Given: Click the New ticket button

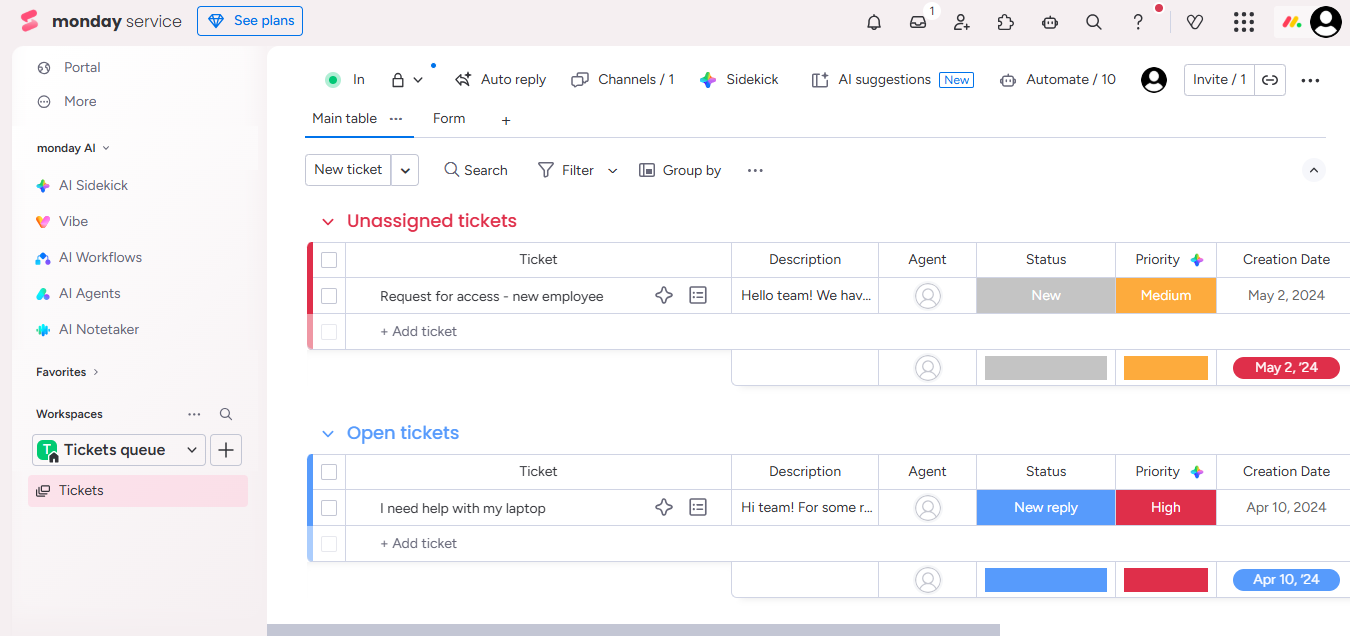Looking at the screenshot, I should 348,170.
